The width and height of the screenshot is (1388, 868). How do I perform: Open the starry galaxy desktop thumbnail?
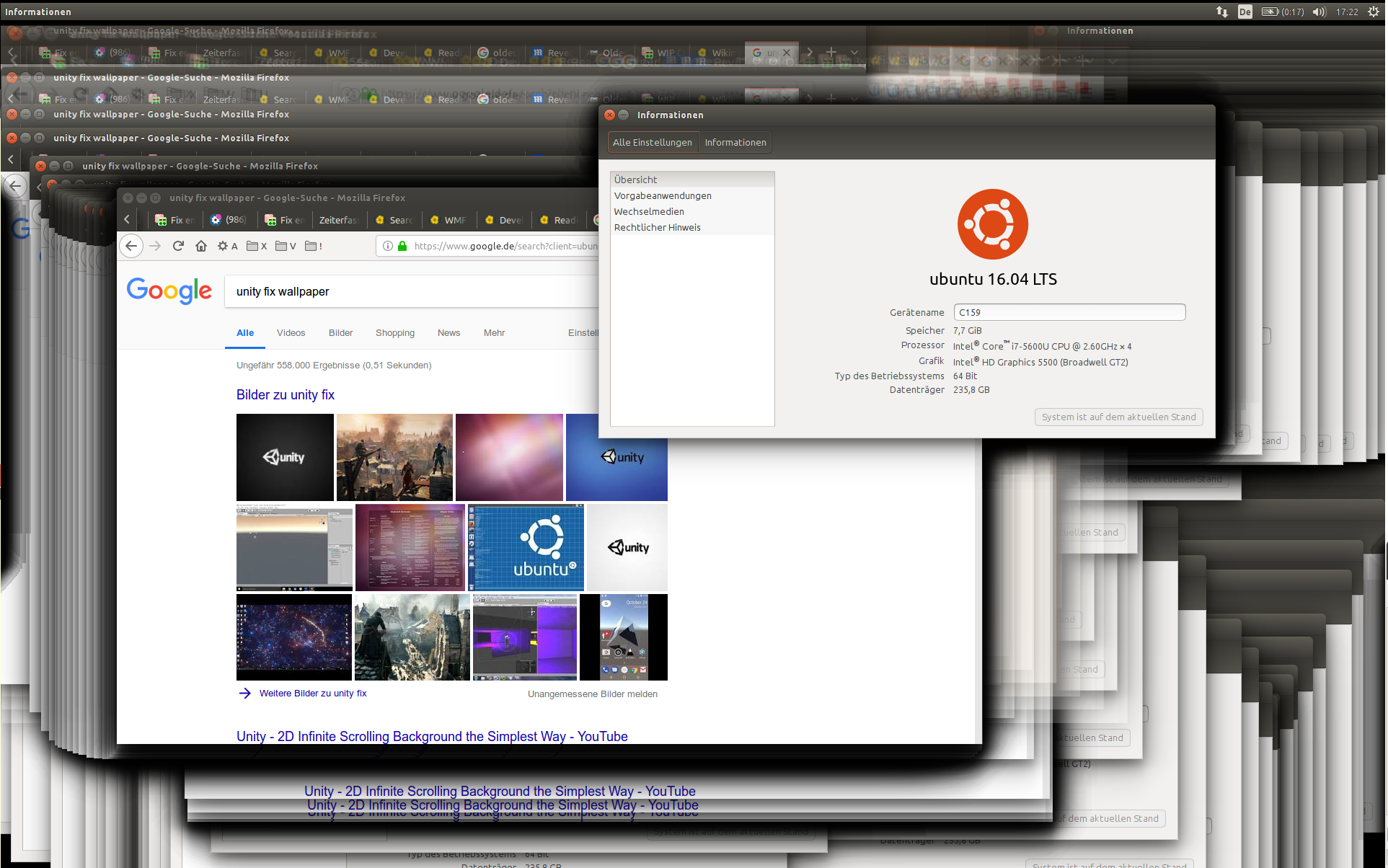click(x=294, y=637)
